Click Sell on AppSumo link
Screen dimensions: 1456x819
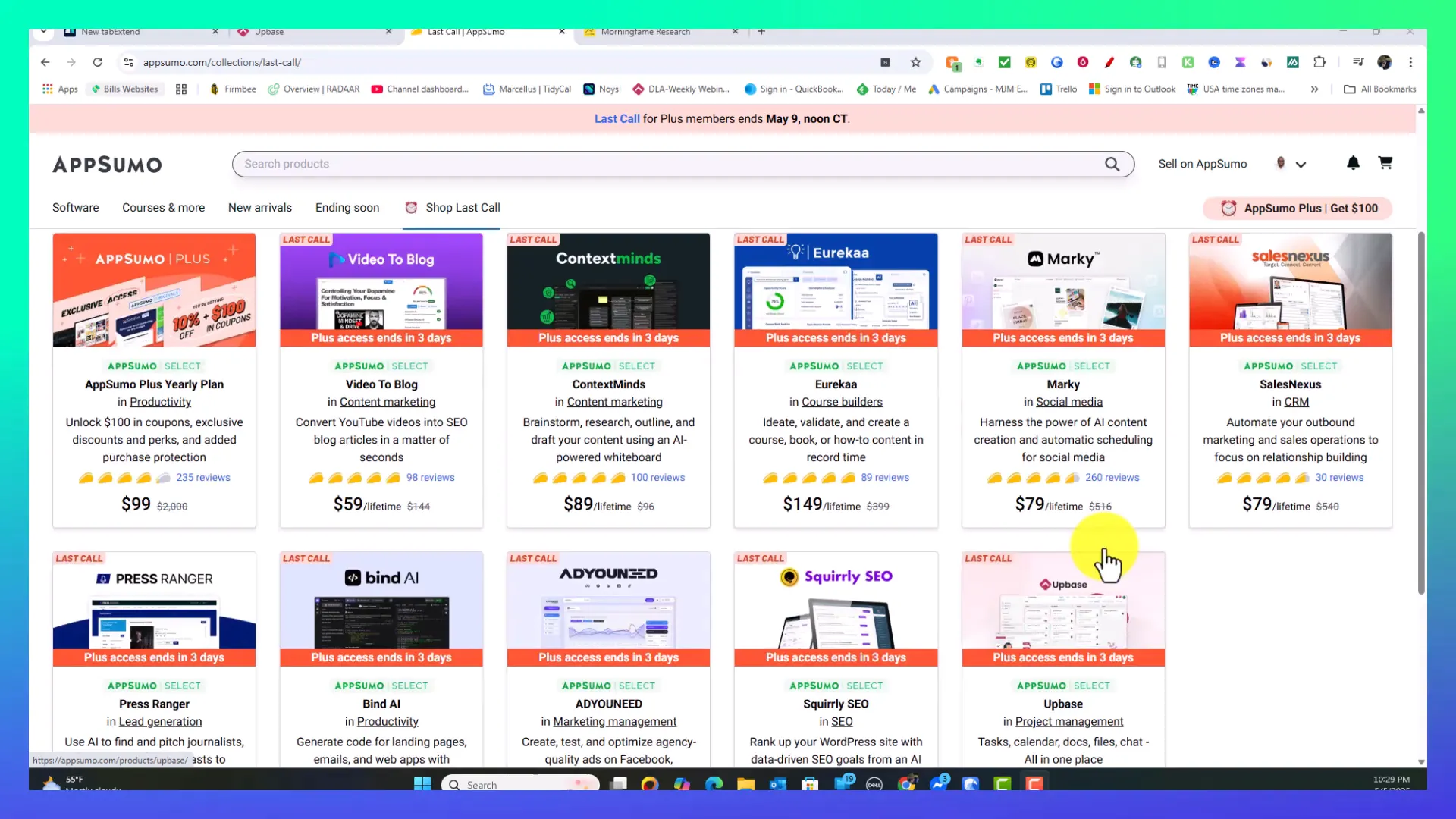click(x=1202, y=164)
